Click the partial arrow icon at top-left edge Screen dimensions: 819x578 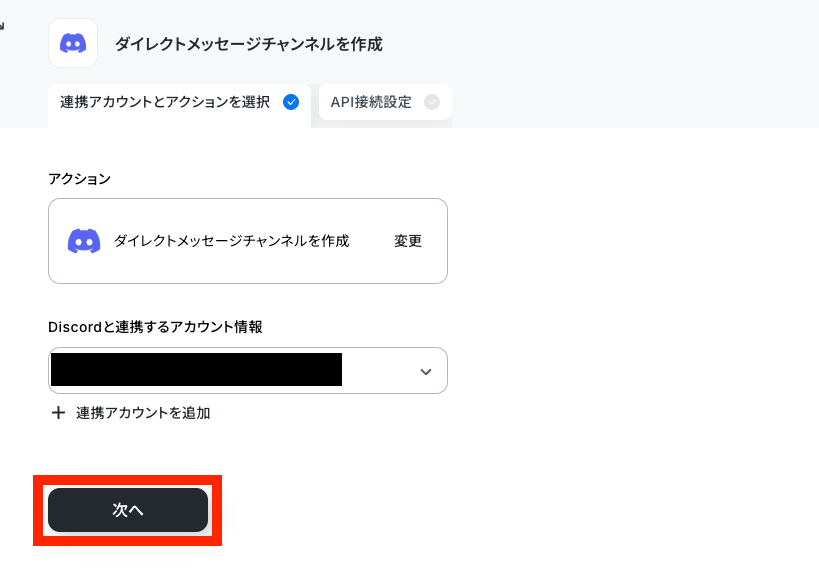tap(2, 26)
